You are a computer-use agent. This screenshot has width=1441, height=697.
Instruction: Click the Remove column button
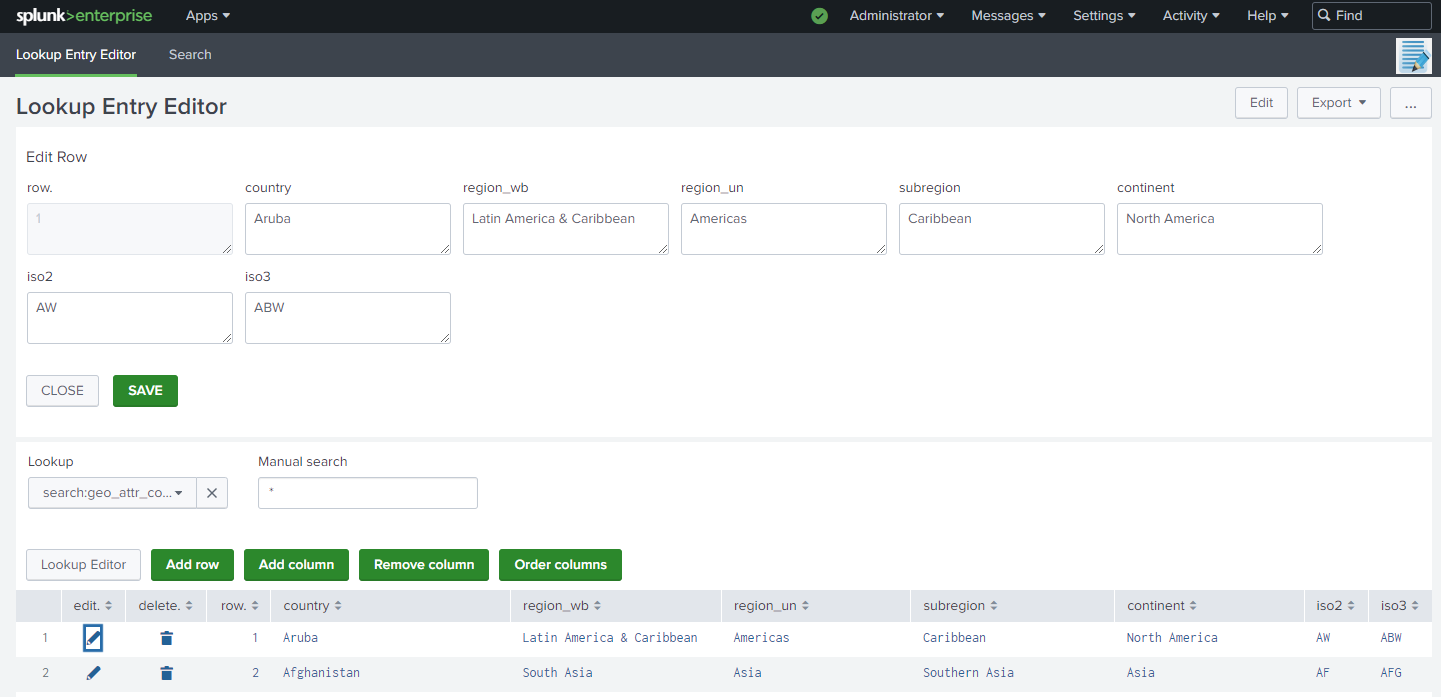tap(424, 565)
